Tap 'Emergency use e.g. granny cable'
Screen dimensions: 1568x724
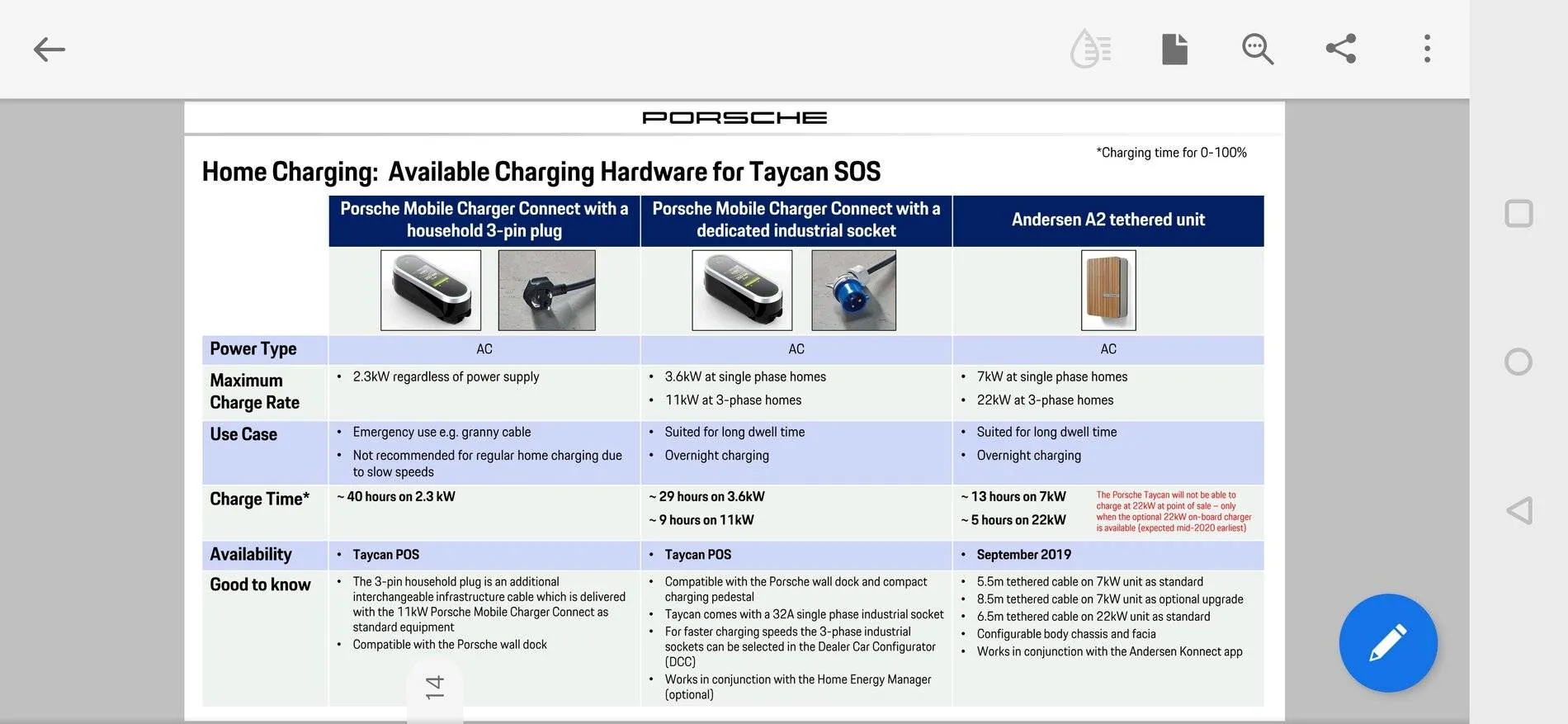point(442,432)
